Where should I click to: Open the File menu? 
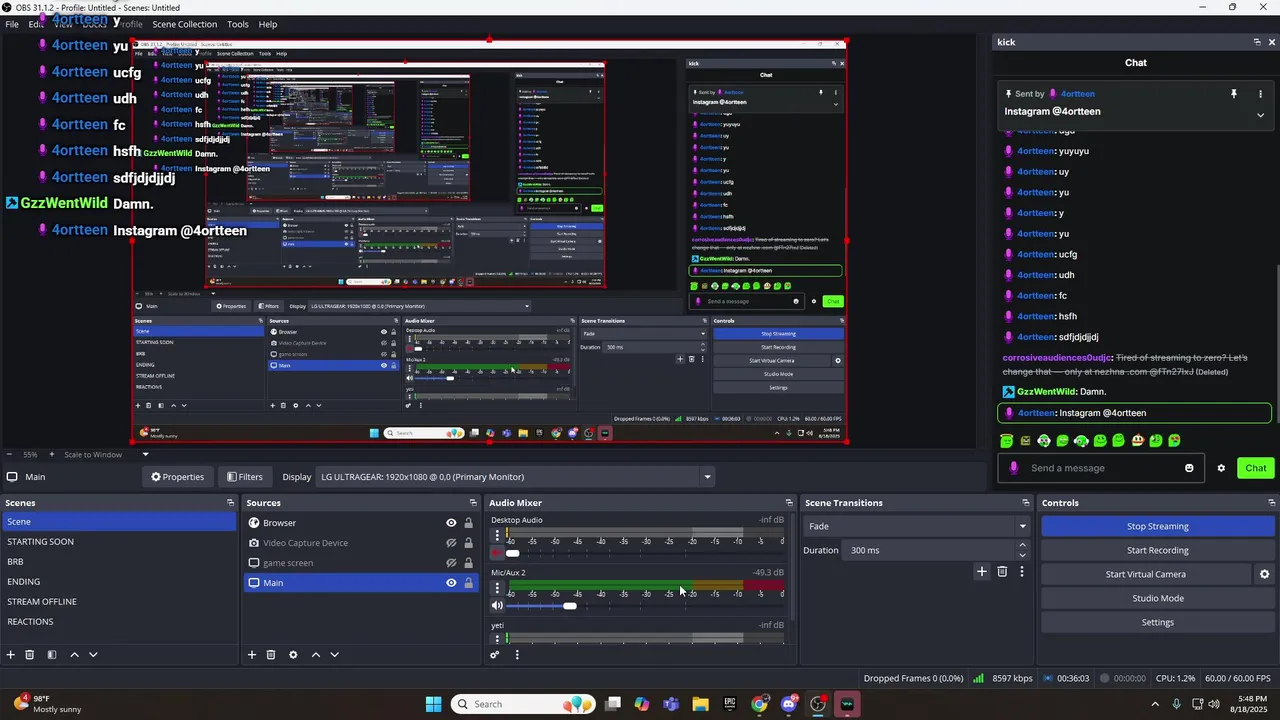point(12,24)
